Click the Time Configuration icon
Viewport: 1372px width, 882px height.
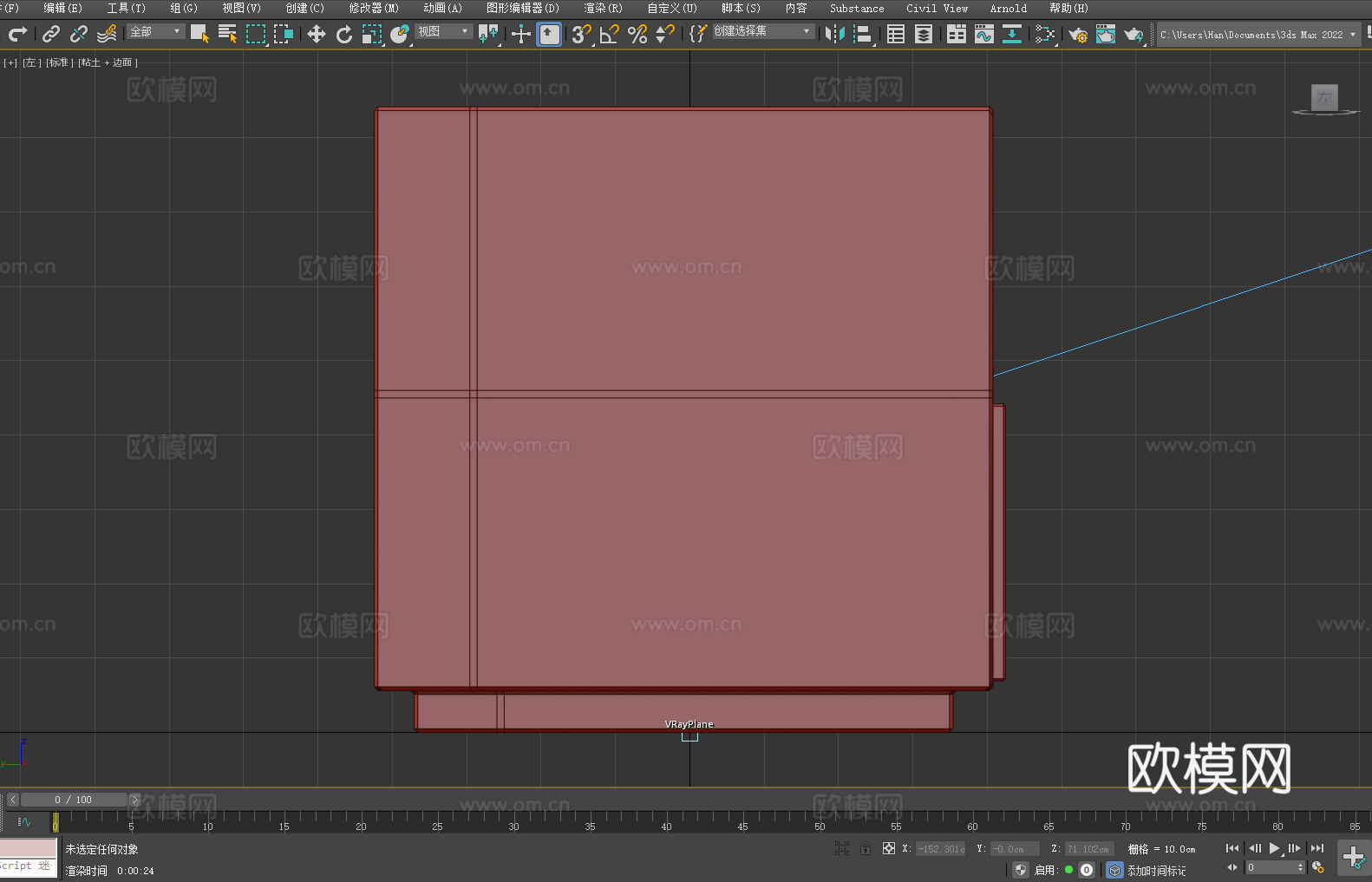(x=1318, y=867)
